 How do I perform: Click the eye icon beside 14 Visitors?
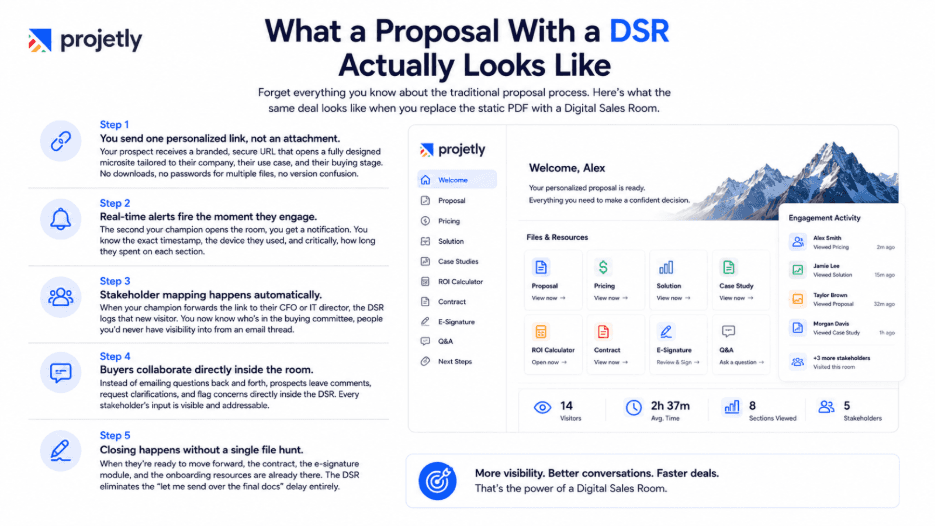point(542,408)
